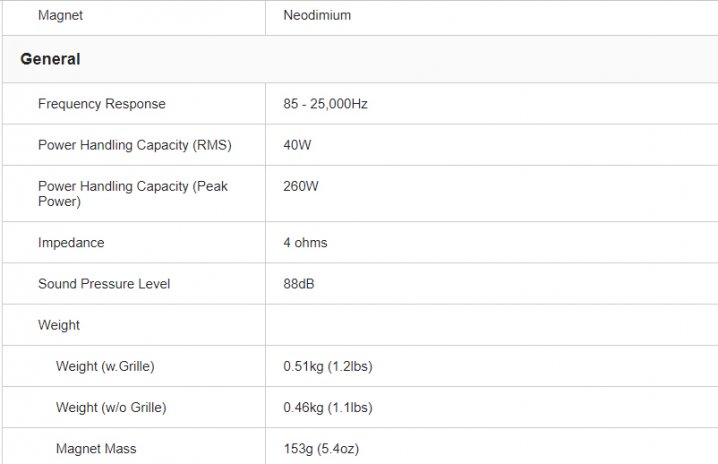Click the 4 ohms value

pyautogui.click(x=305, y=243)
